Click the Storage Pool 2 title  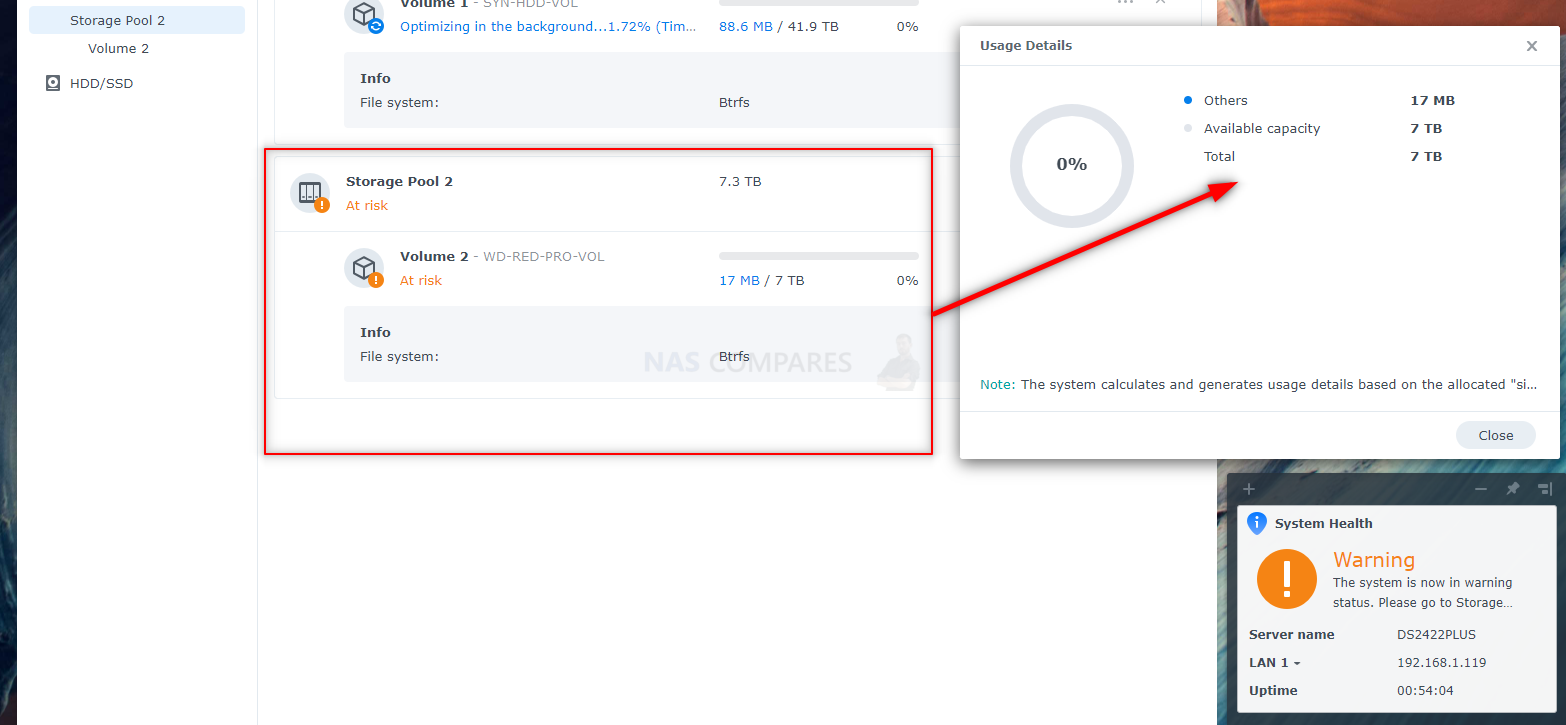coord(399,181)
